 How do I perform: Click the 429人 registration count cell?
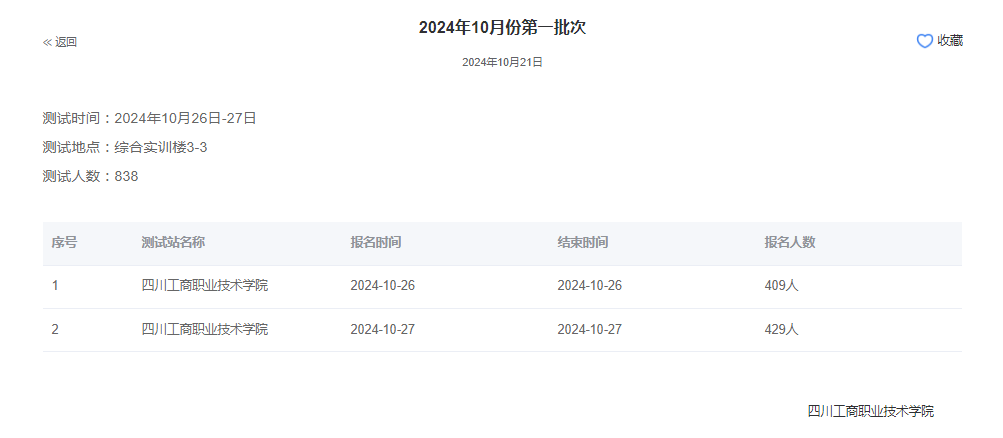(782, 330)
